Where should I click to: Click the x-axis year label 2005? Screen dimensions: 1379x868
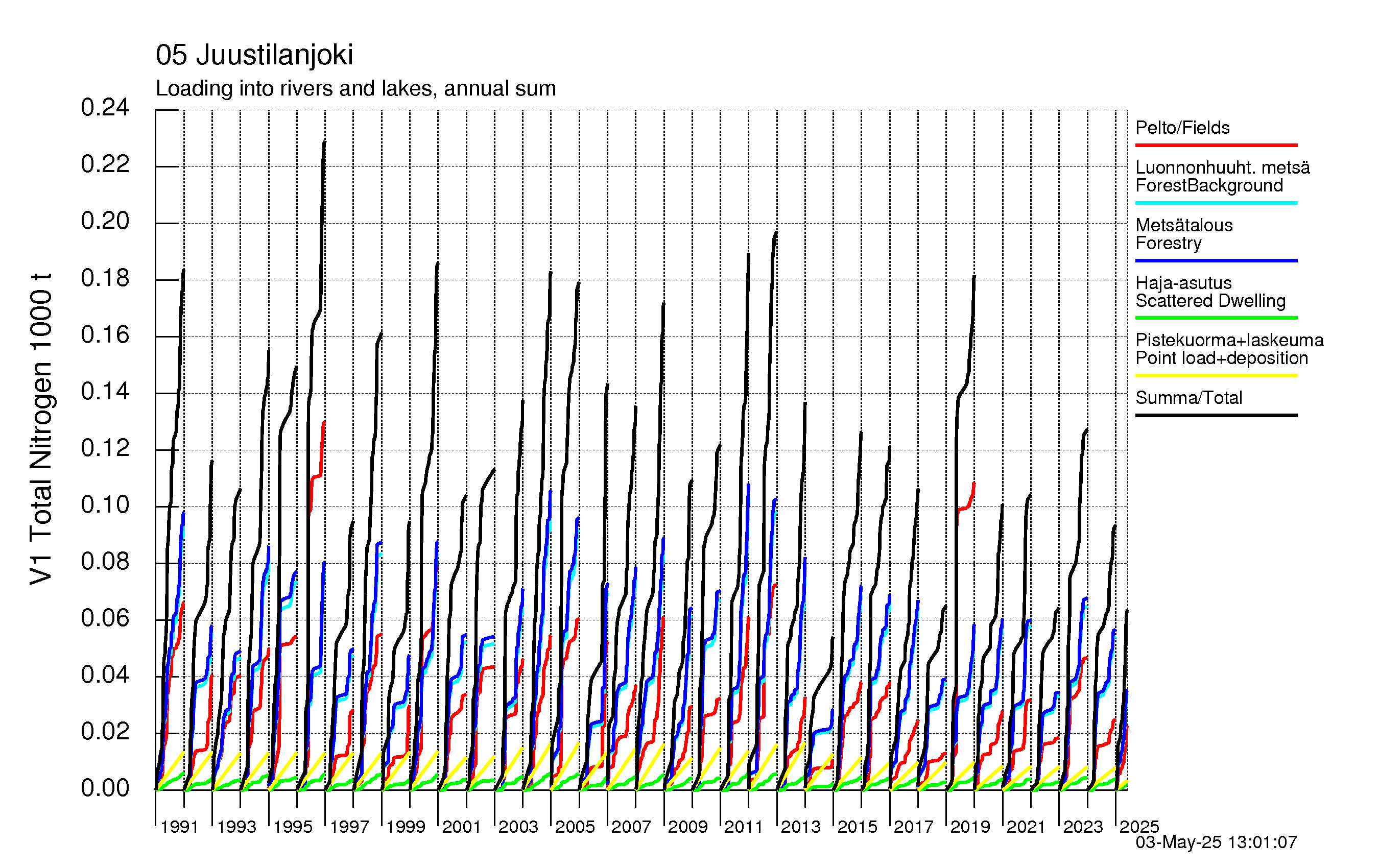[x=575, y=827]
